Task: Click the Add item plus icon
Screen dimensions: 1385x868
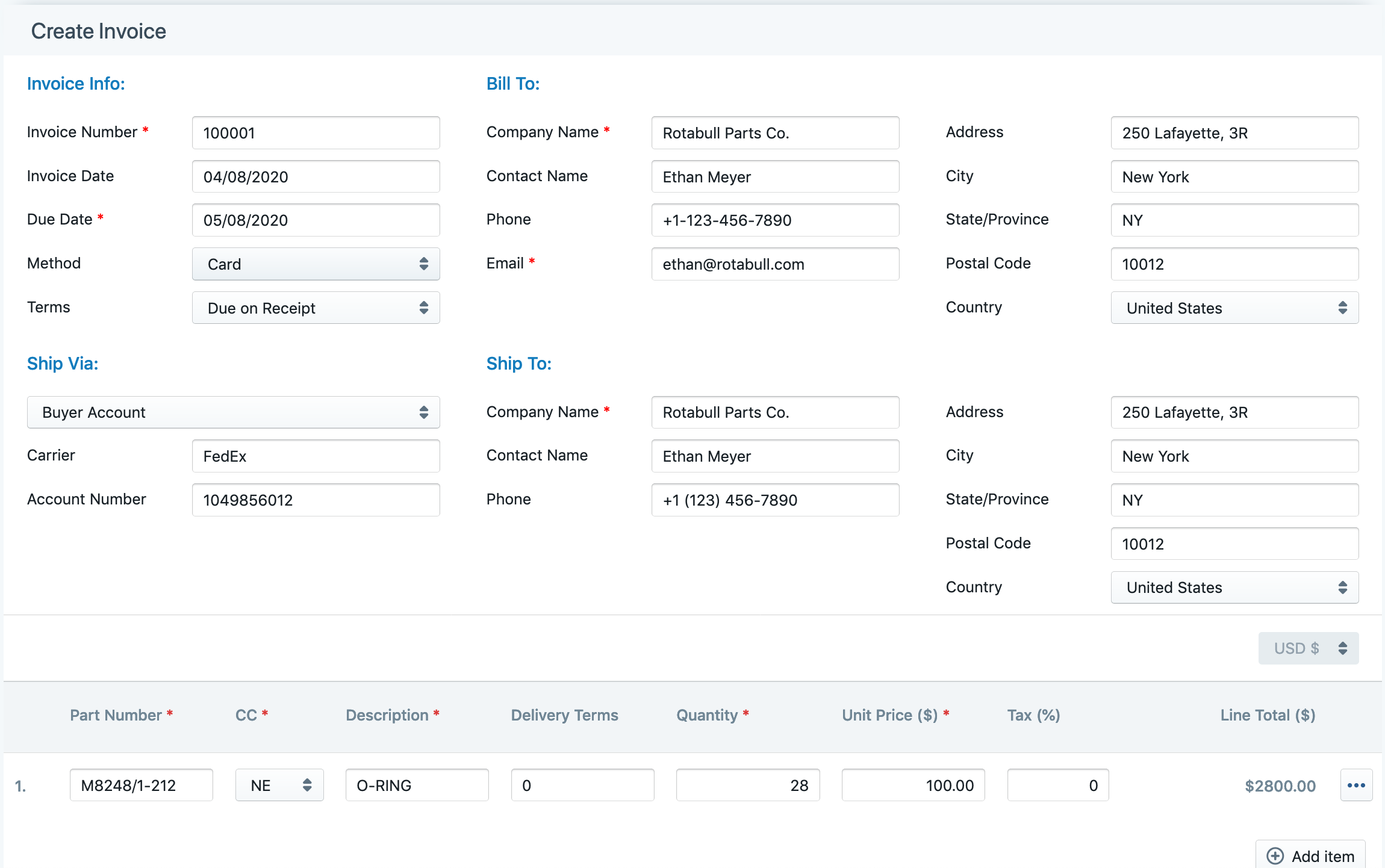Action: pos(1274,855)
